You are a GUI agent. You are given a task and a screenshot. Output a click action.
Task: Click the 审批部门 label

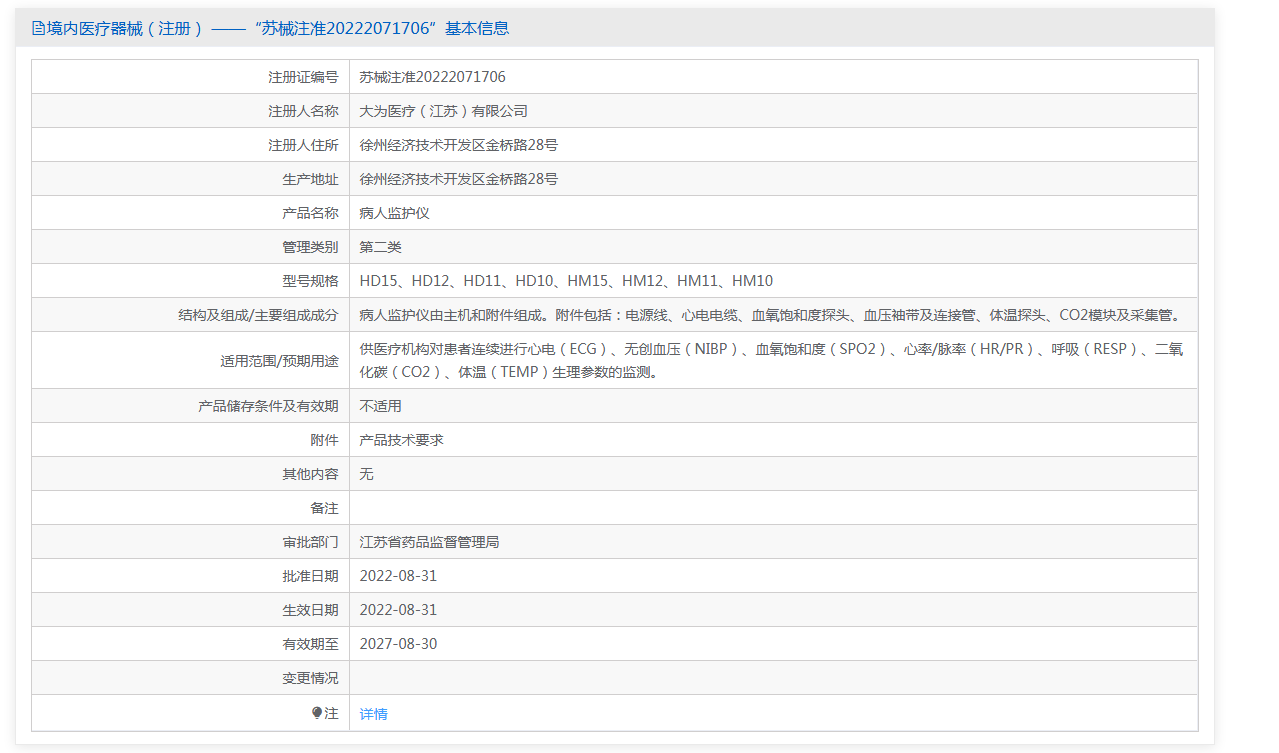[x=310, y=542]
